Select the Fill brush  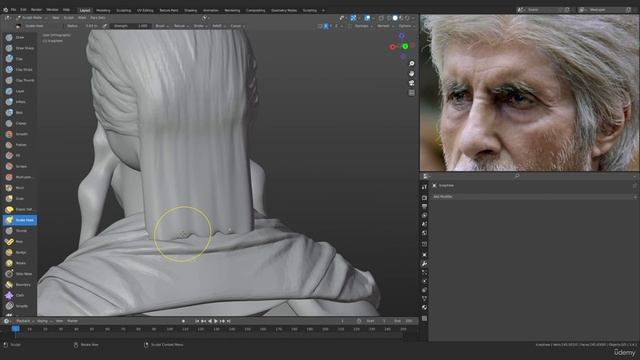19,156
